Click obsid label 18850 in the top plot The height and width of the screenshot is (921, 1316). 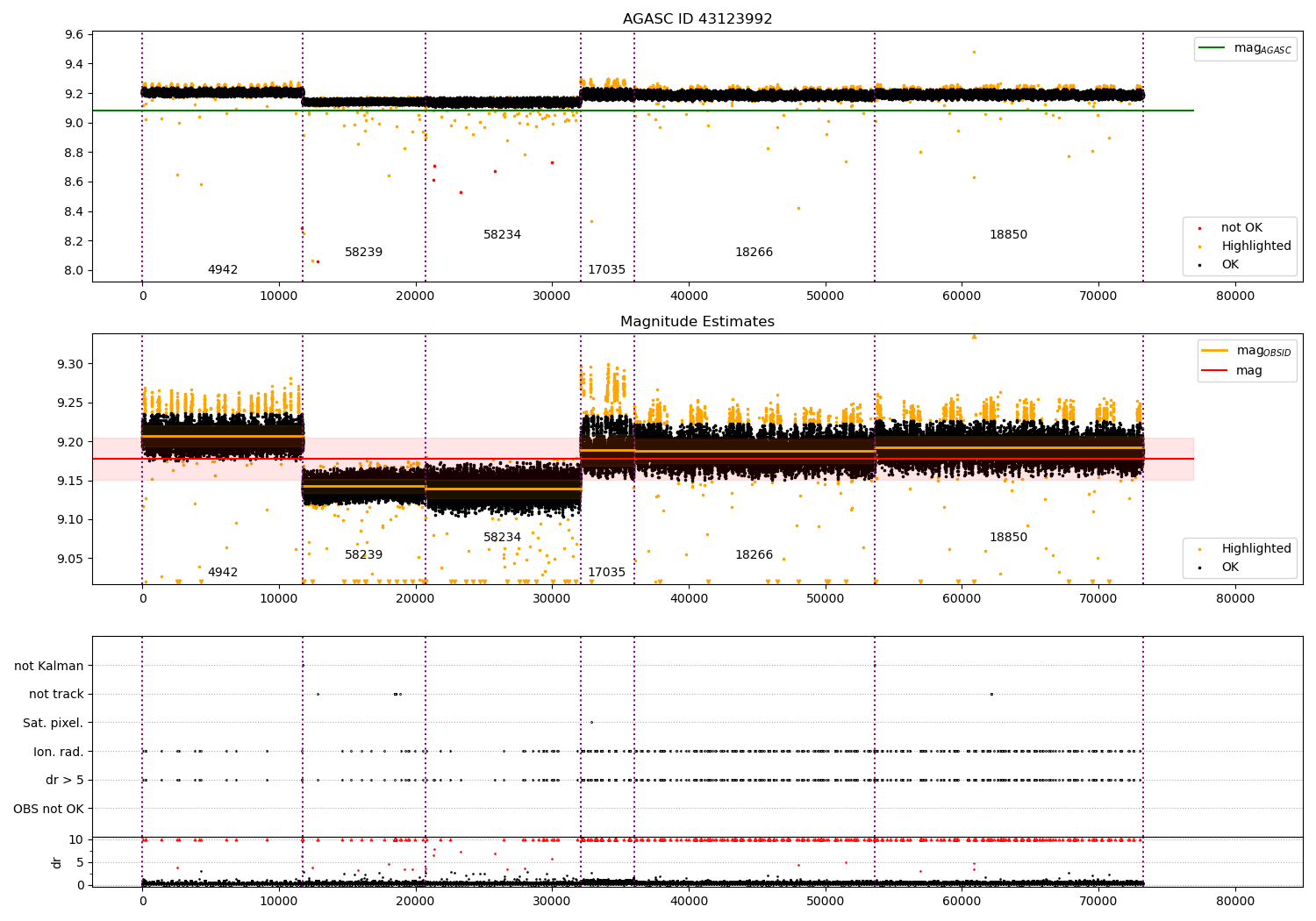[1008, 235]
